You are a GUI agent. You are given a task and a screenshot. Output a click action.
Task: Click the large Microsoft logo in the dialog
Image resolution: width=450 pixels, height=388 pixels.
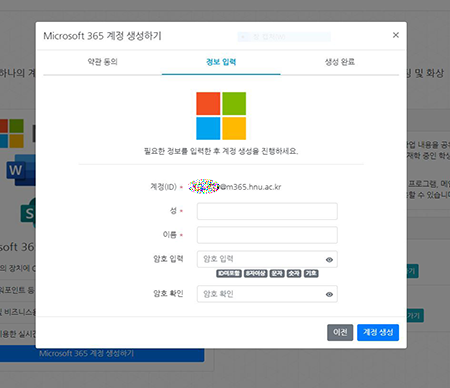point(221,116)
